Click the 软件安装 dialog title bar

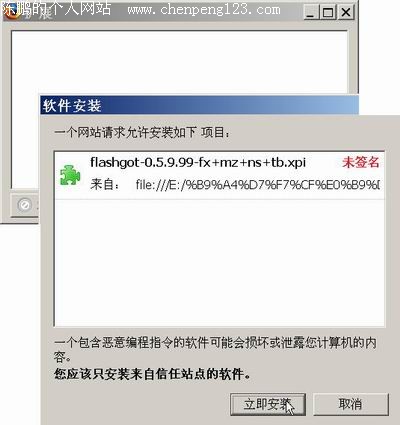coord(199,105)
